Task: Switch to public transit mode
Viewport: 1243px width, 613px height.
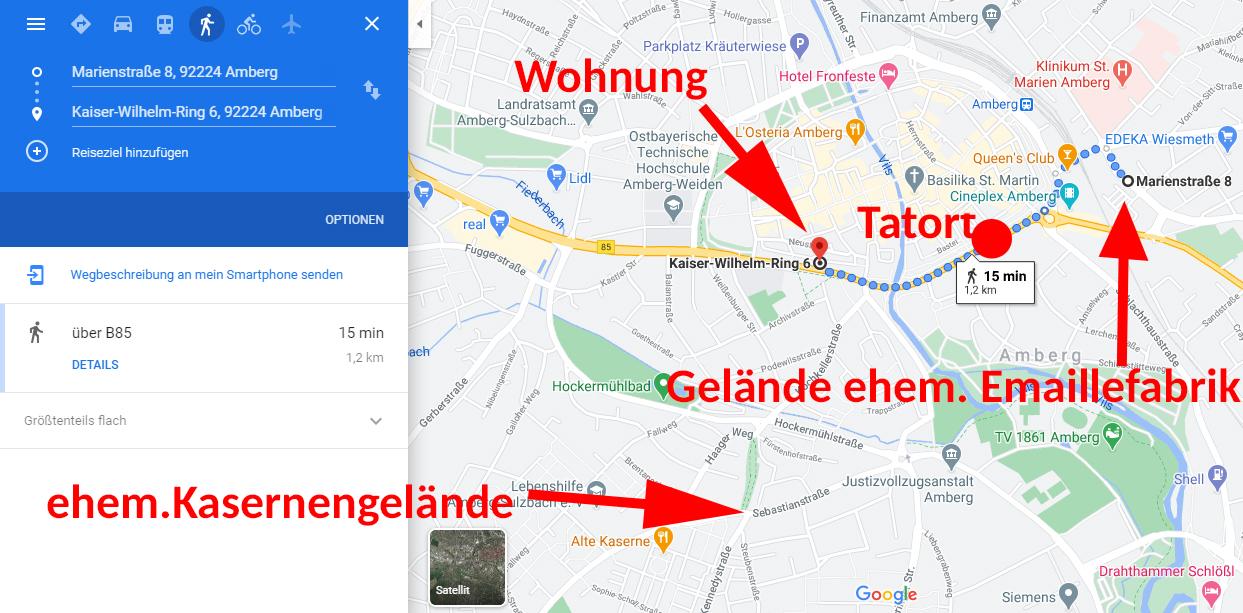Action: [165, 24]
